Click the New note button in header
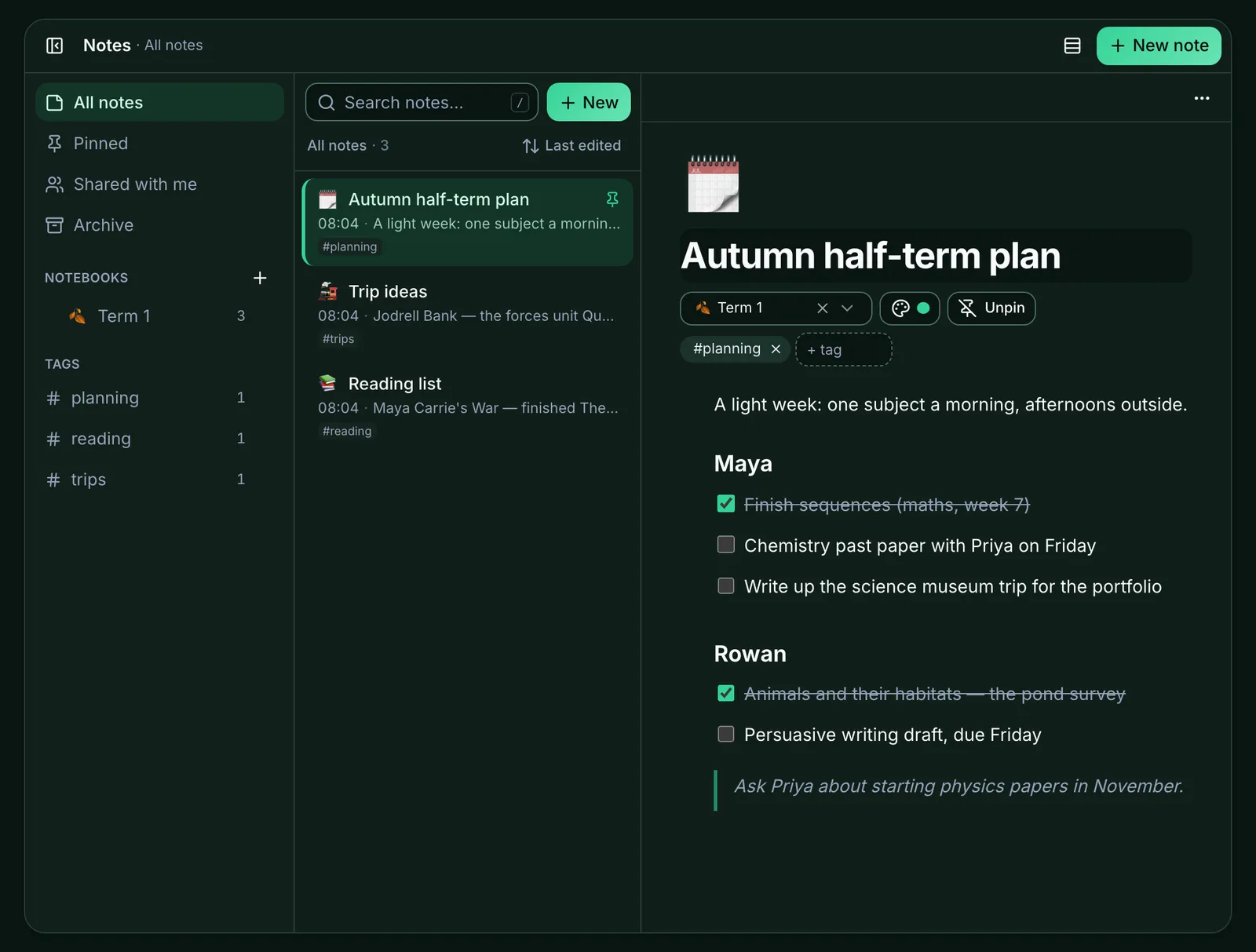 tap(1159, 46)
